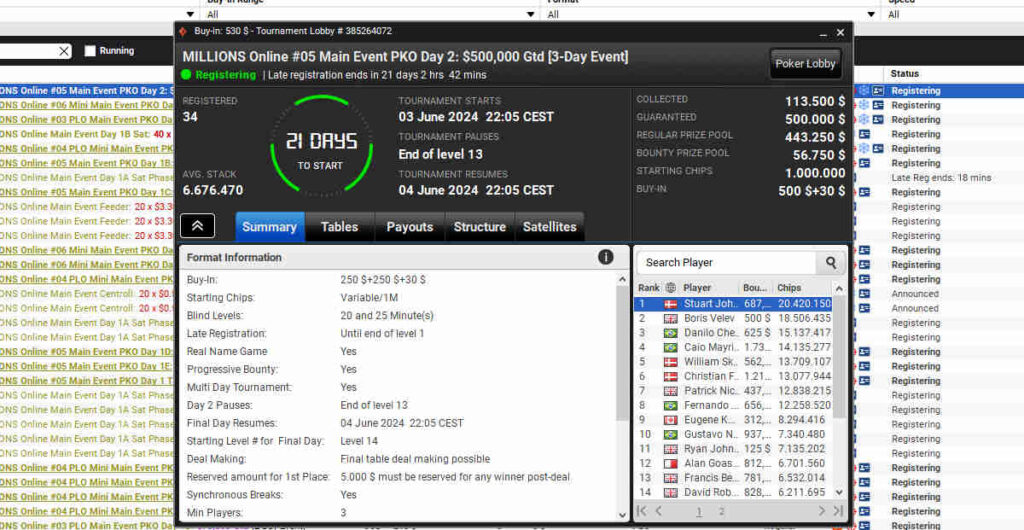This screenshot has height=530, width=1024.
Task: Click the partypoker diamond logo in title bar
Action: coord(184,31)
